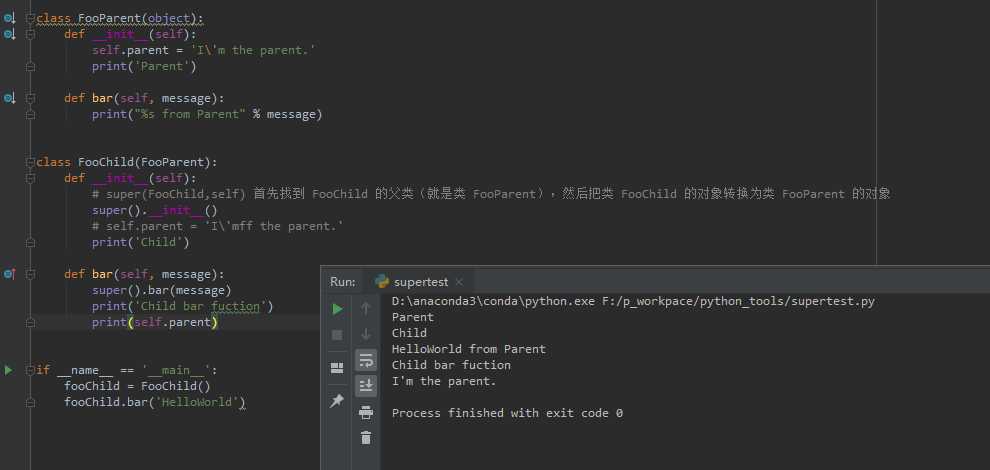
Task: Click the overridden marker beside class FooParent
Action: (x=9, y=18)
